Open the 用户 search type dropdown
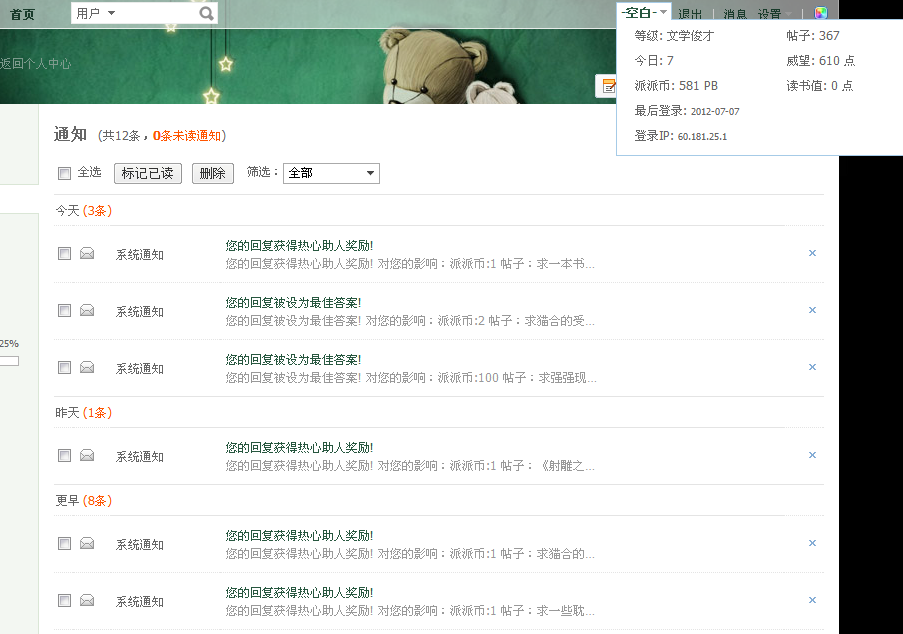903x634 pixels. (96, 13)
